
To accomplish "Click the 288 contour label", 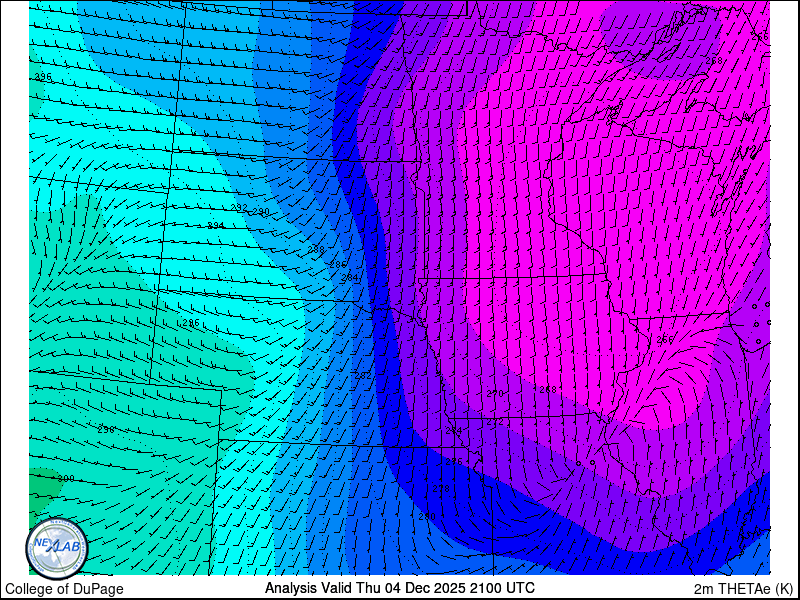I will point(316,249).
